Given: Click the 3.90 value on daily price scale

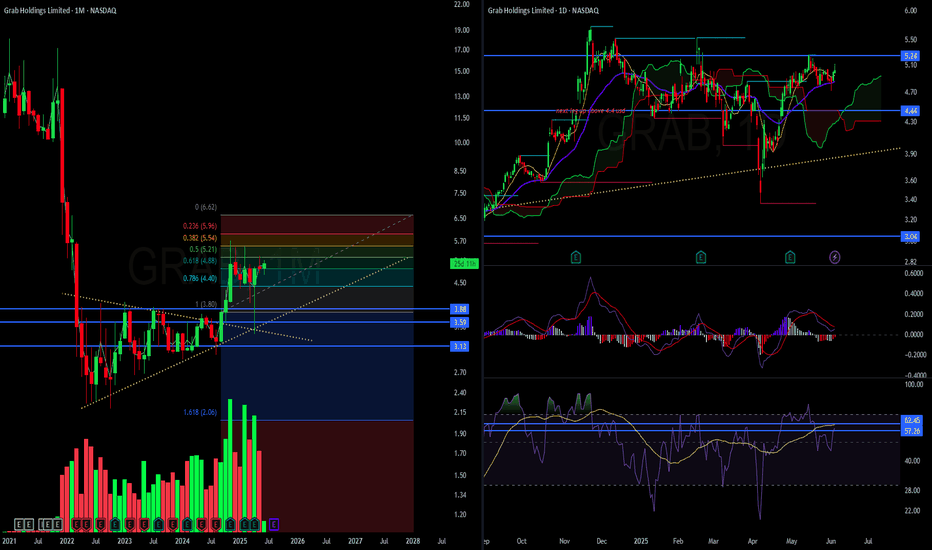Looking at the screenshot, I should click(x=911, y=154).
